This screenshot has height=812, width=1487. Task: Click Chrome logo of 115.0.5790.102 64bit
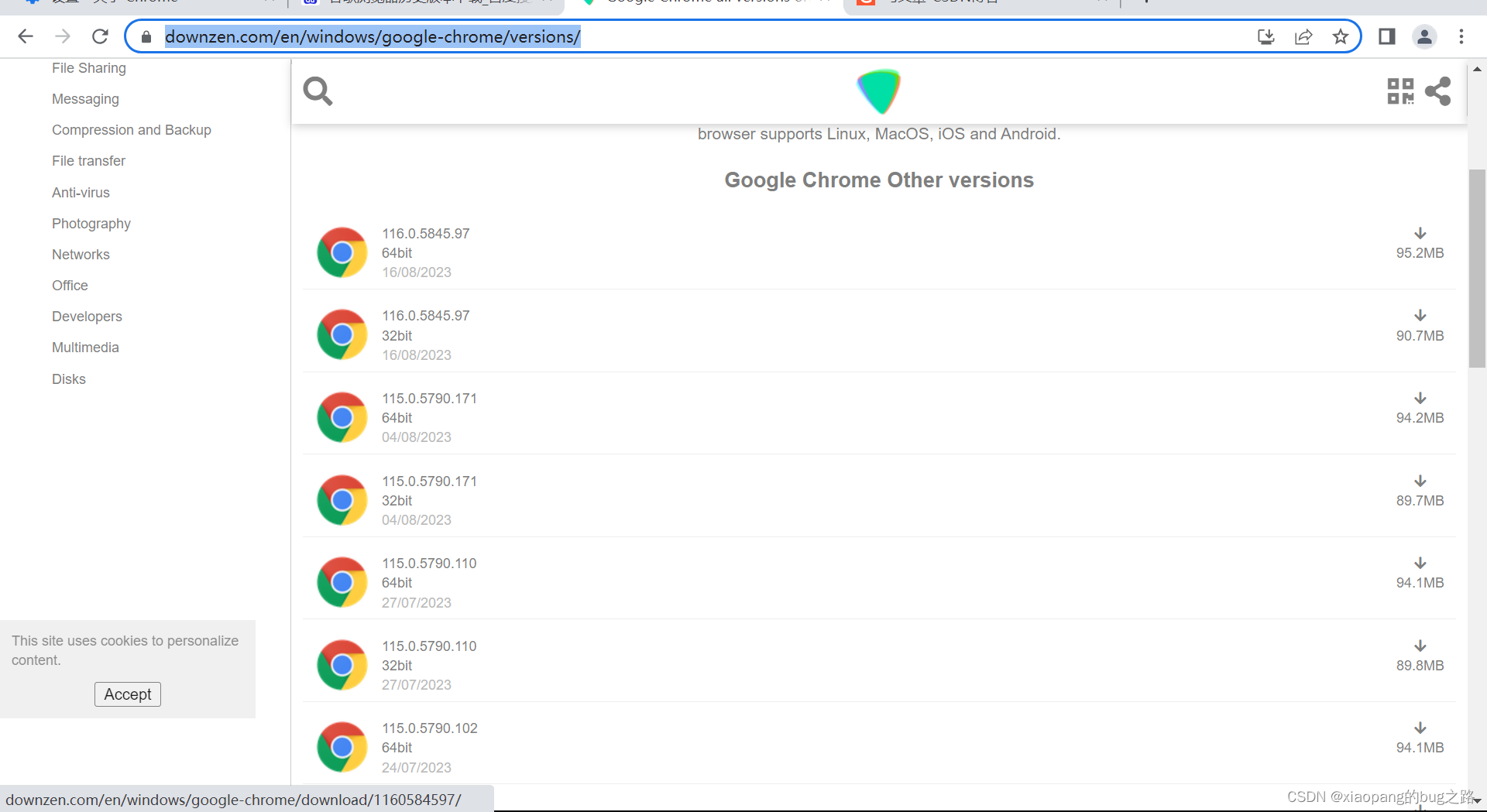tap(342, 747)
